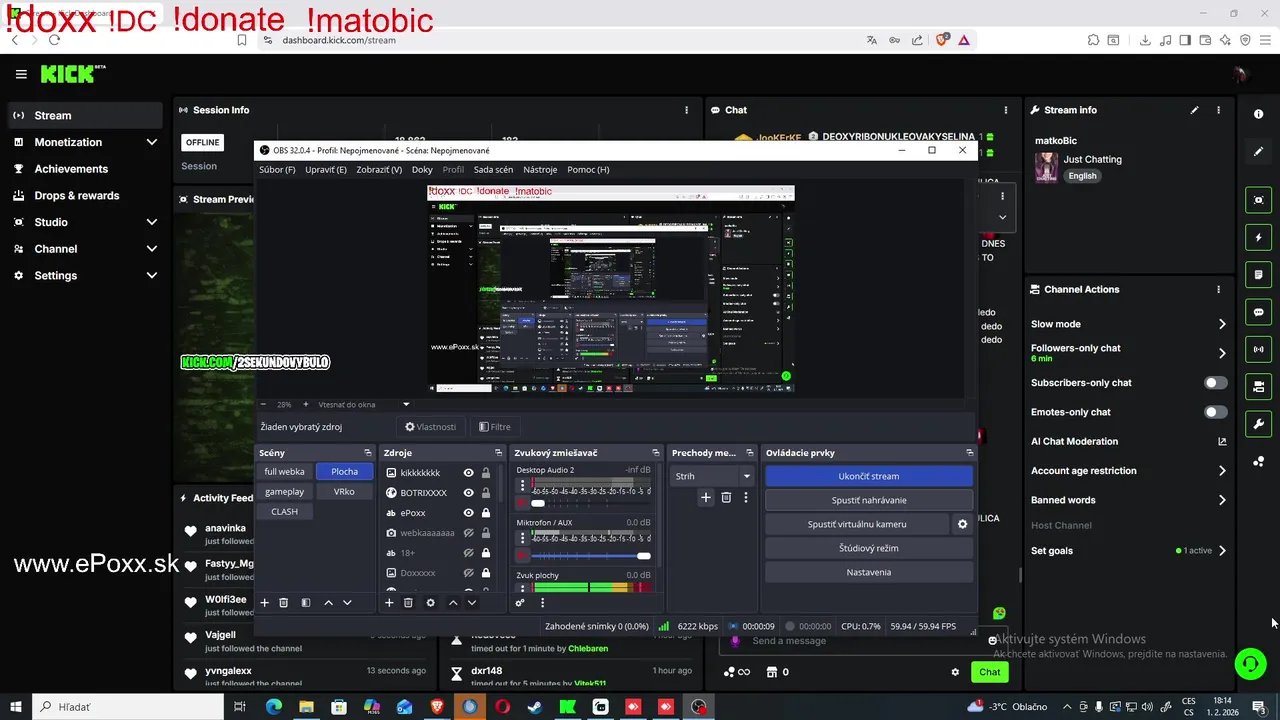Open virtual camera settings gear
The image size is (1280, 720).
click(963, 524)
